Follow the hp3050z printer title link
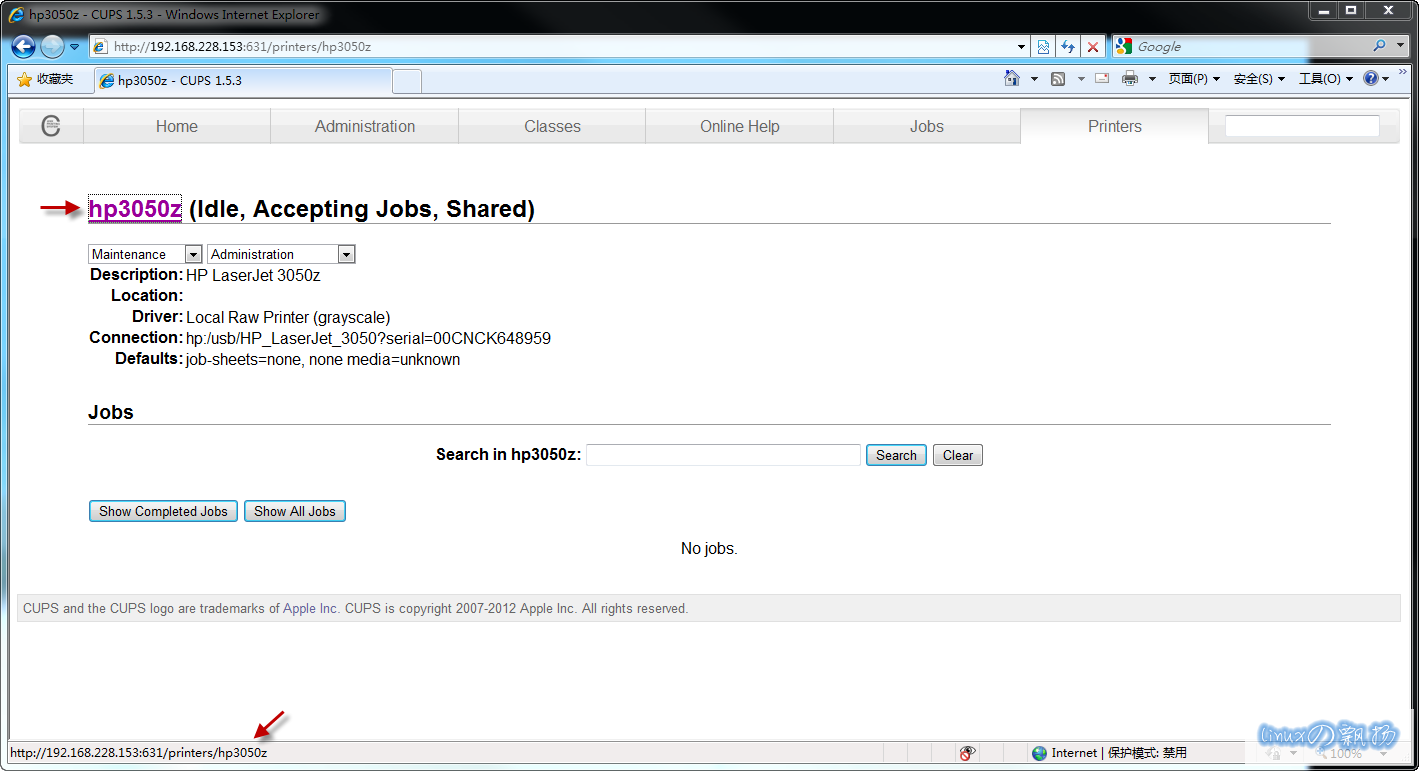Image resolution: width=1419 pixels, height=771 pixels. 135,209
